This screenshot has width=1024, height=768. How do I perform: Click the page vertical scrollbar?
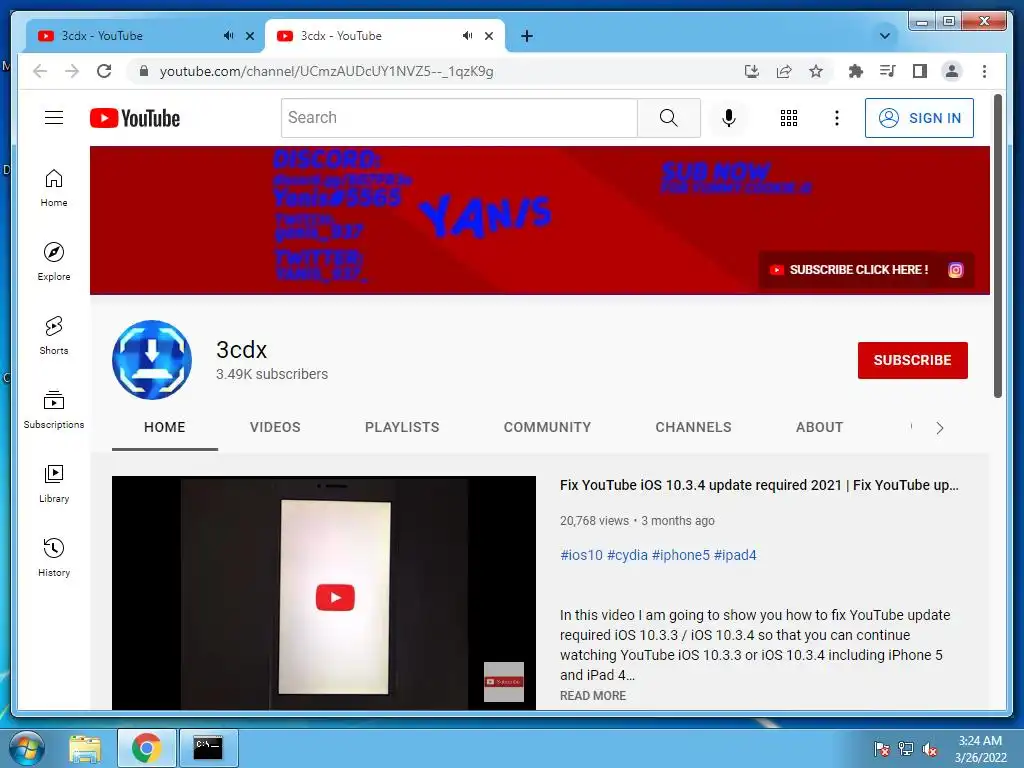[x=997, y=246]
